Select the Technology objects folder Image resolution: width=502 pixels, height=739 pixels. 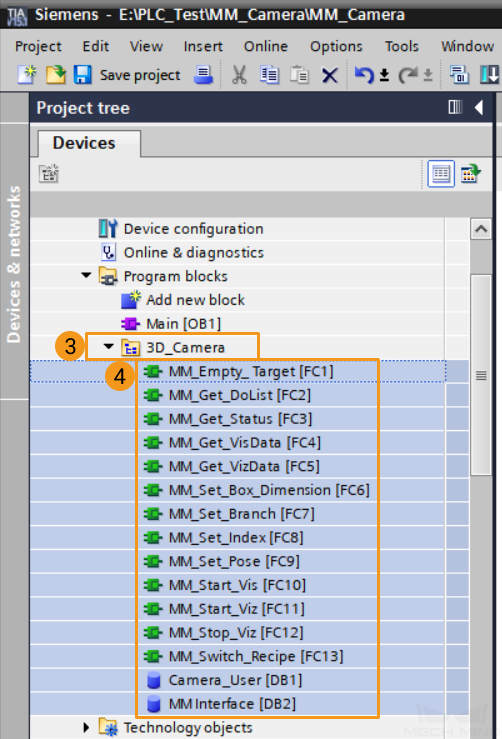pos(188,728)
